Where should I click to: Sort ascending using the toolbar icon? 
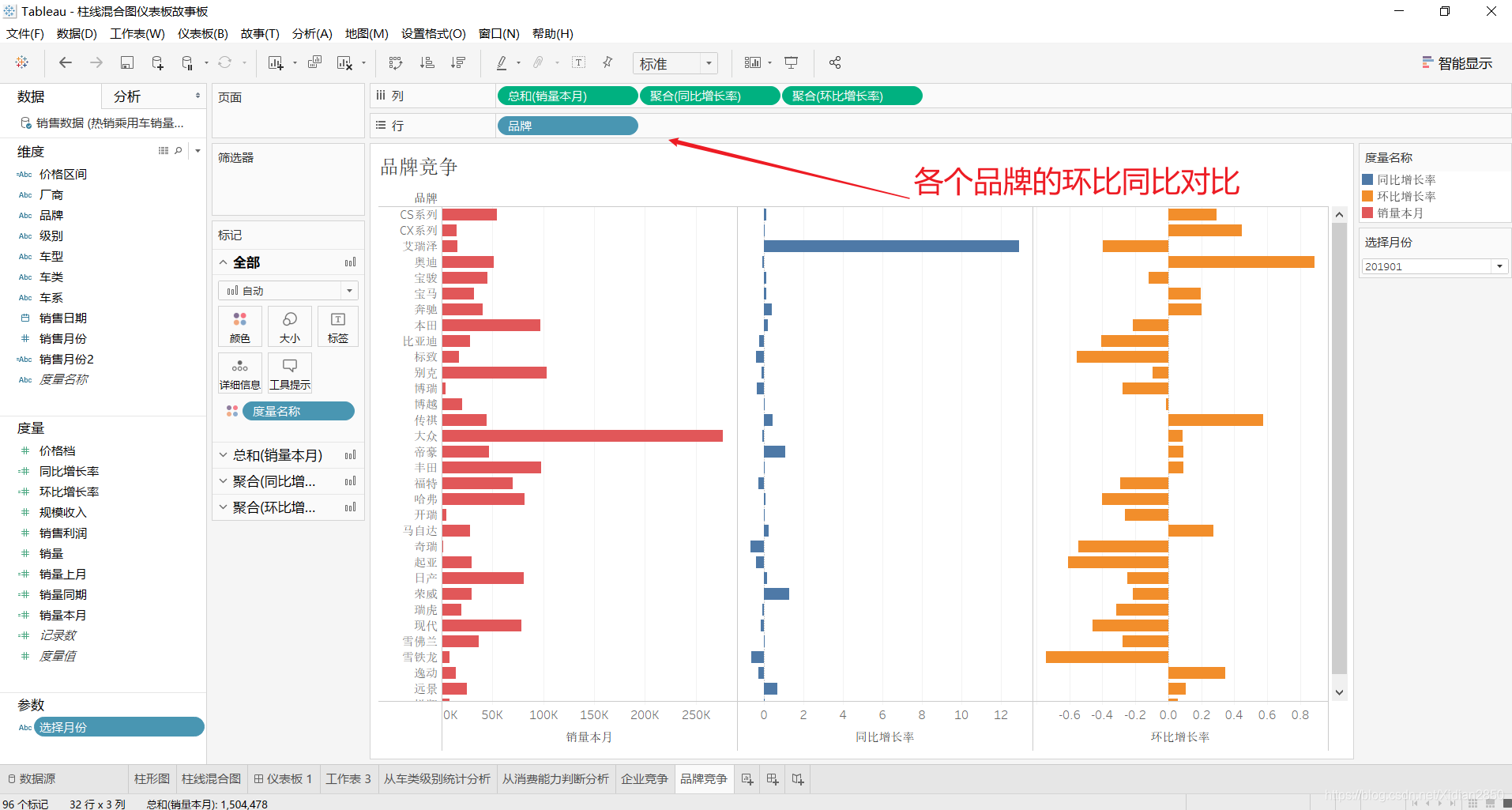427,62
